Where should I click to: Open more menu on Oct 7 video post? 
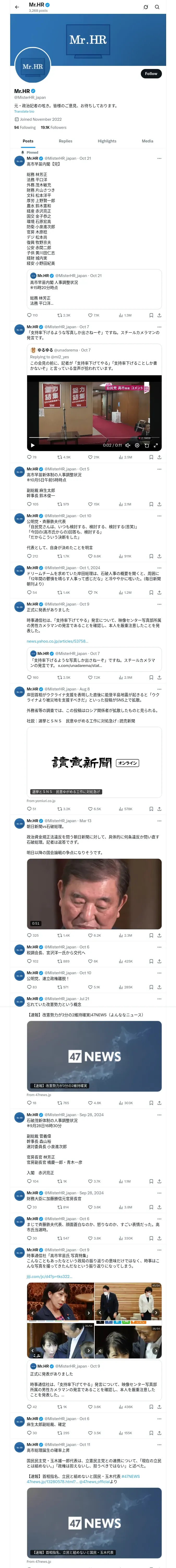point(159,327)
